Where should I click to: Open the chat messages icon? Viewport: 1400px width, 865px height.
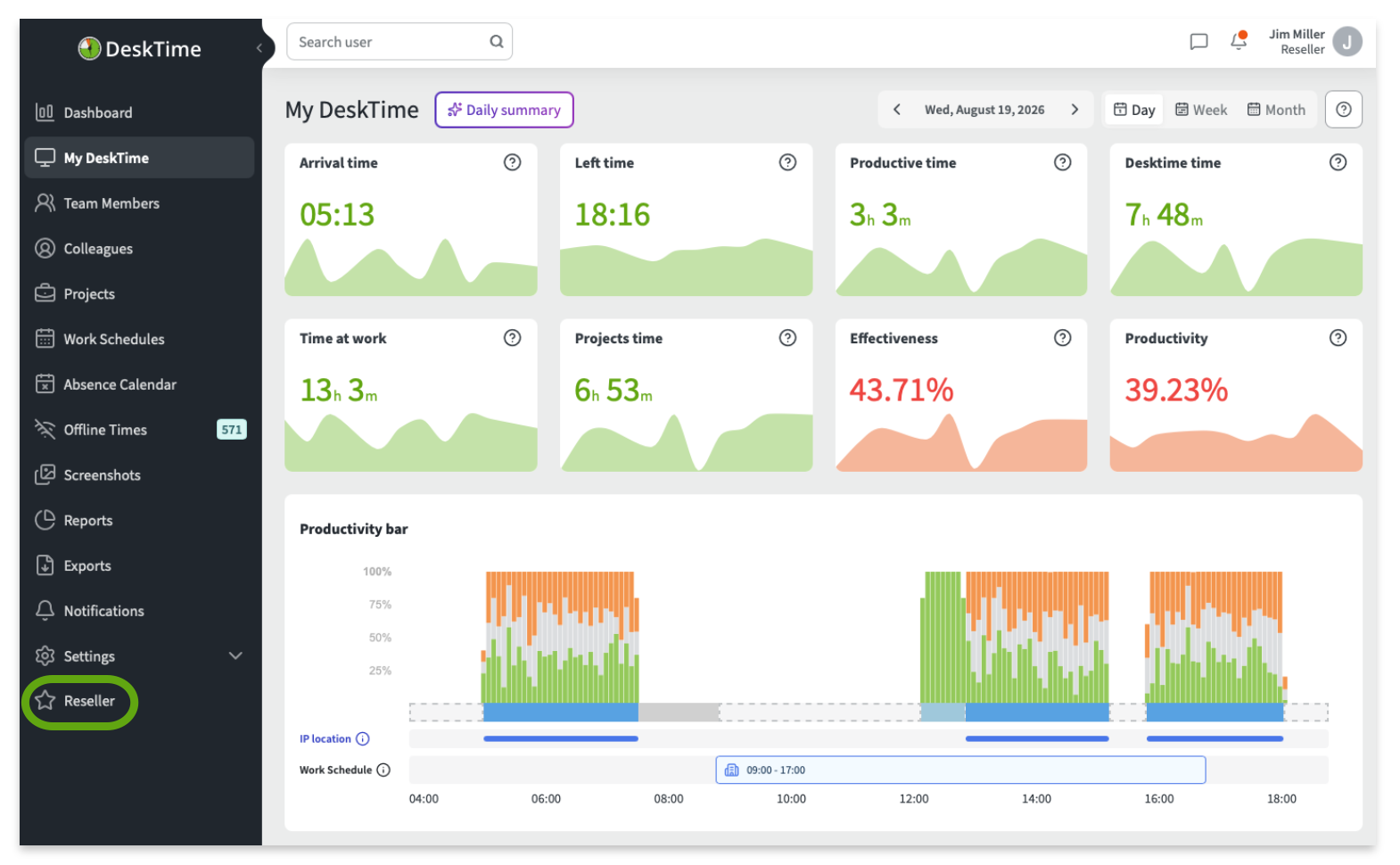click(x=1198, y=42)
